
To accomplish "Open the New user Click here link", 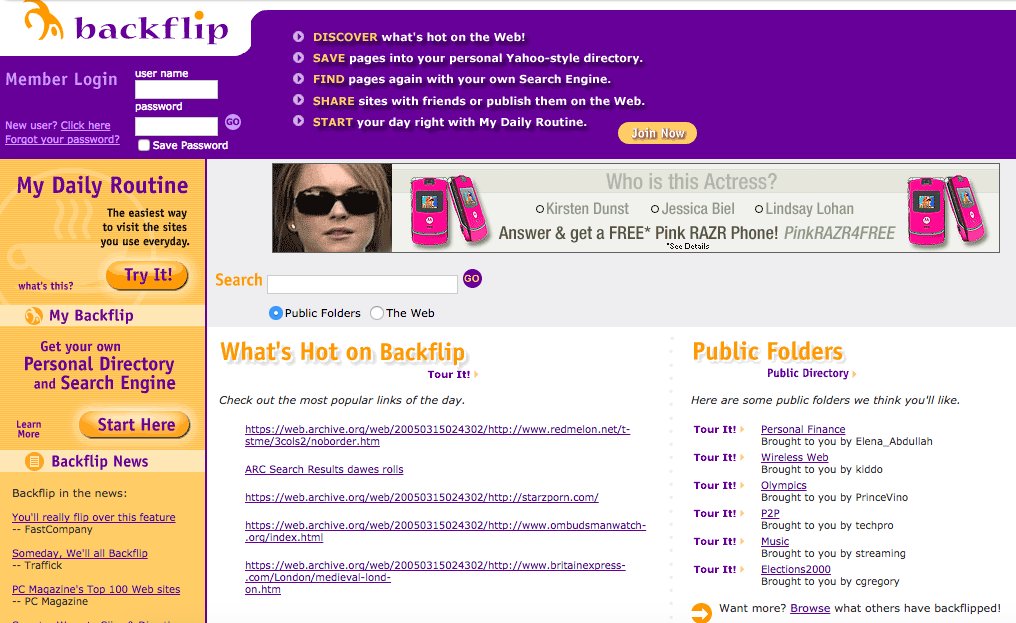I will click(x=86, y=125).
